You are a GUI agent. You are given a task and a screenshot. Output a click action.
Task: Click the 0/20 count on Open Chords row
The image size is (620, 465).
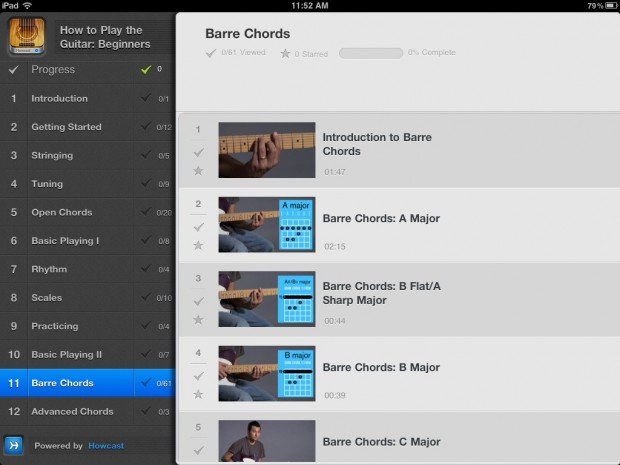coord(164,213)
